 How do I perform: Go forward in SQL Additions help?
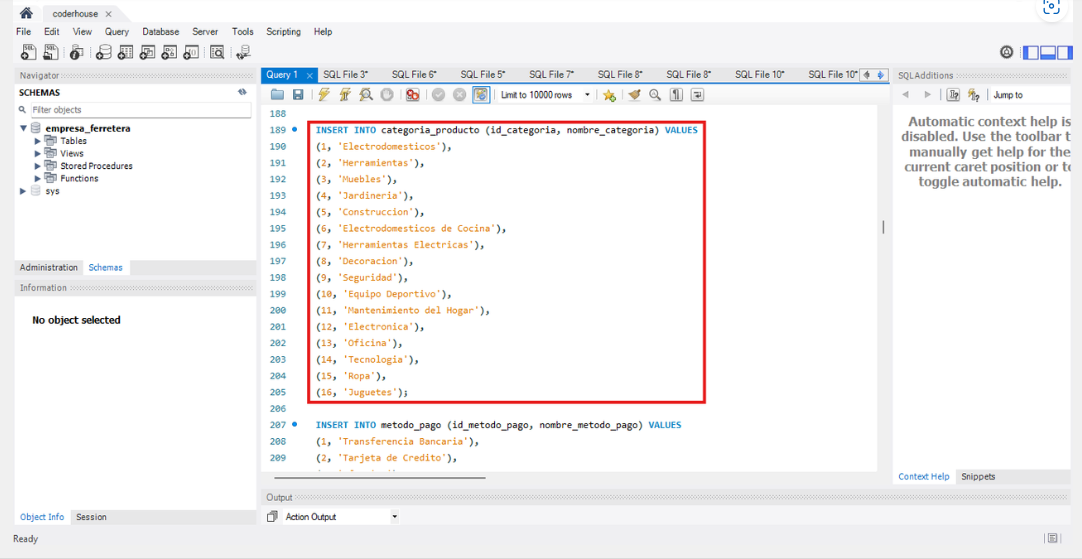927,95
